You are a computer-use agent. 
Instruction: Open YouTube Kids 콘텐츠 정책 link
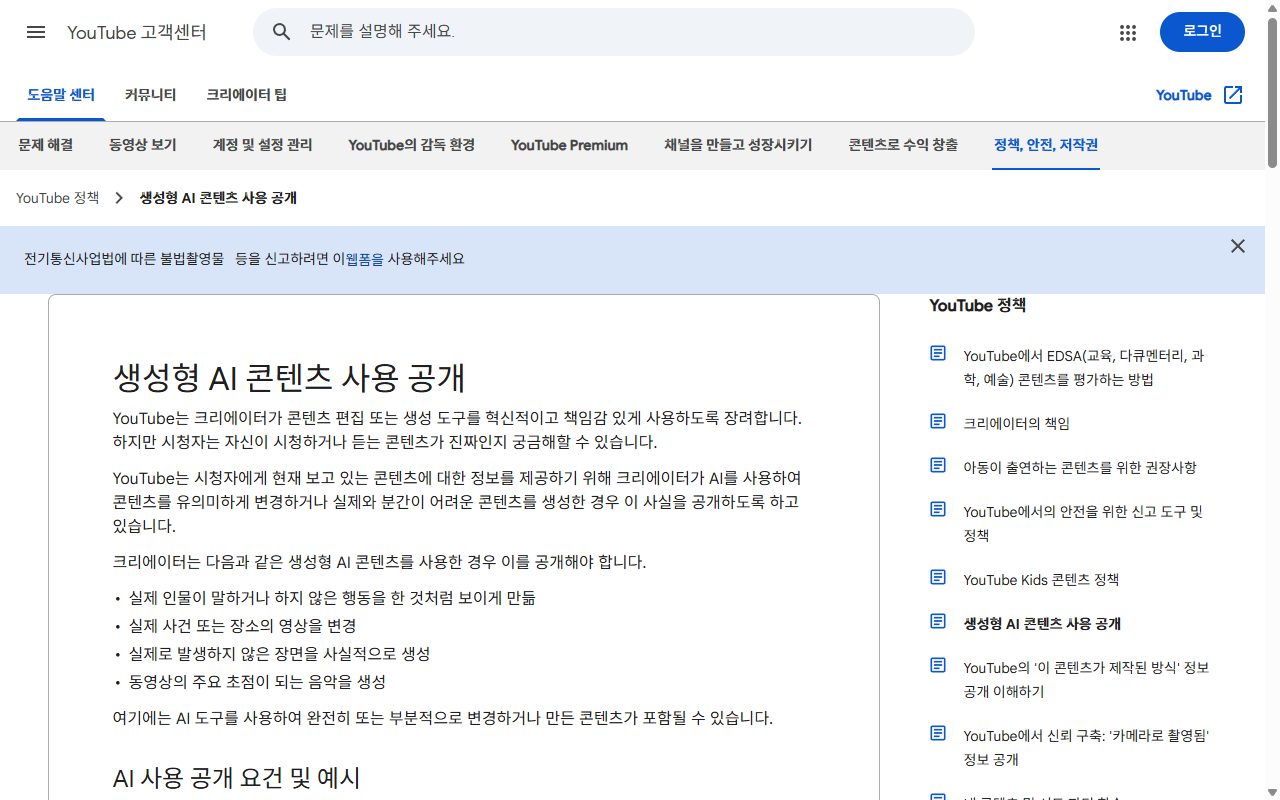tap(1041, 579)
